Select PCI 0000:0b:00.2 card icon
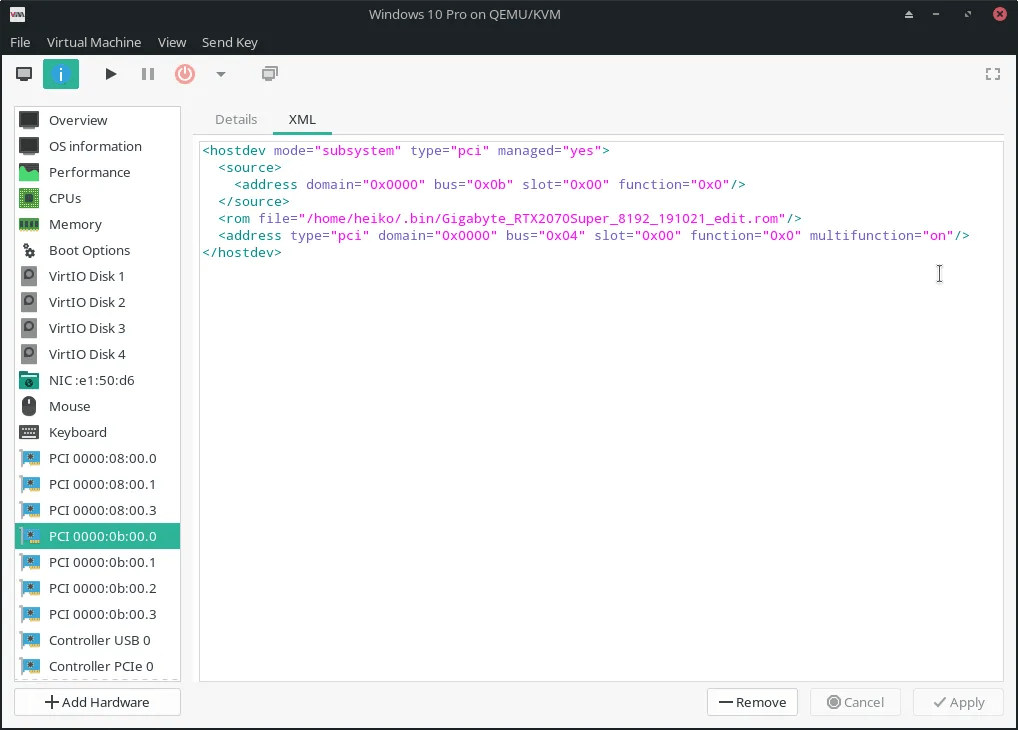1018x730 pixels. (x=30, y=588)
